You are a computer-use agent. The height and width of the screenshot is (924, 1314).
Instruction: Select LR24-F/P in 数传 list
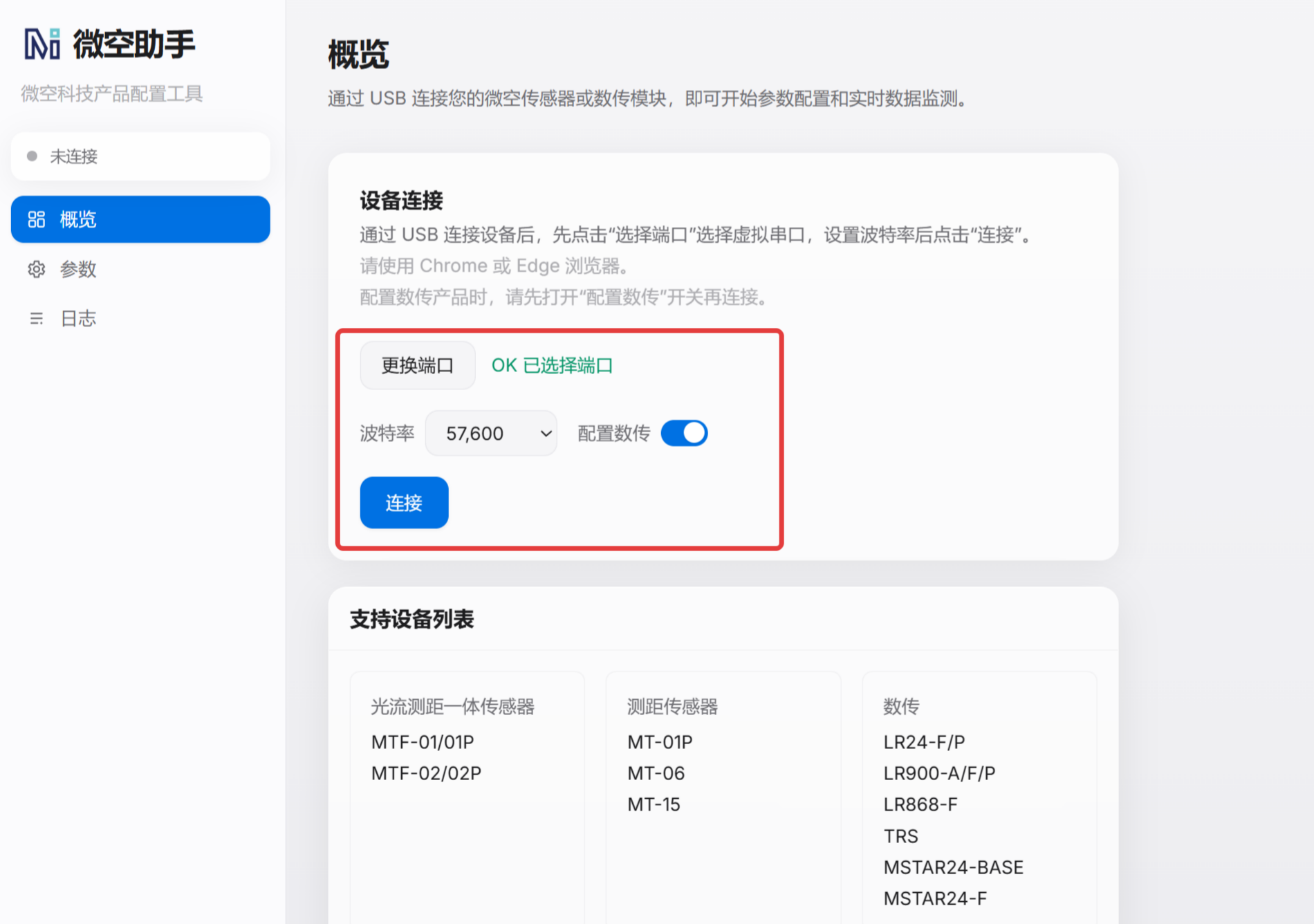click(x=924, y=742)
